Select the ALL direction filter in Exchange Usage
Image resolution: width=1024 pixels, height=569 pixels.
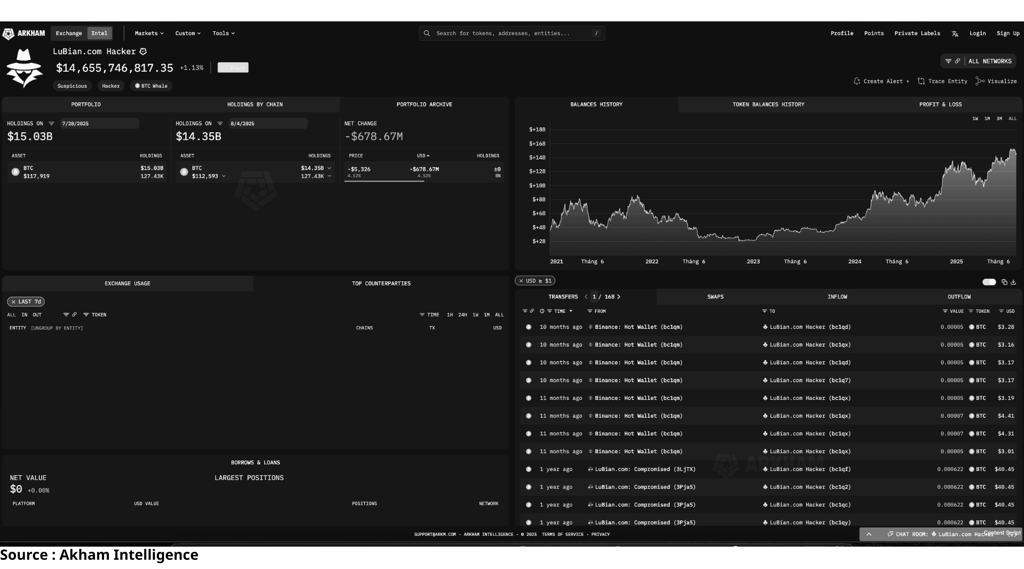11,315
